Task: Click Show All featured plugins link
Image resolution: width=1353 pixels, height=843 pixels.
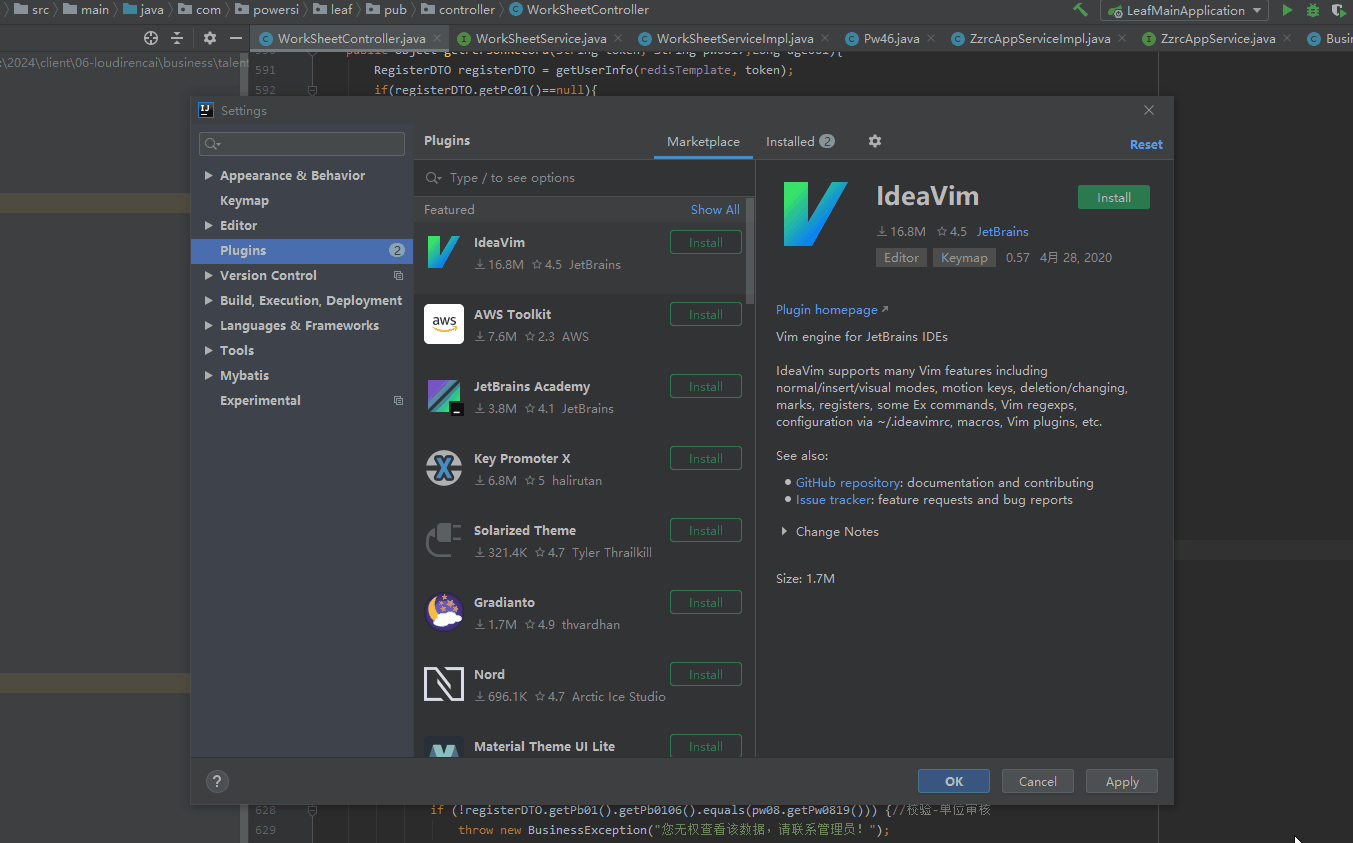Action: (715, 210)
